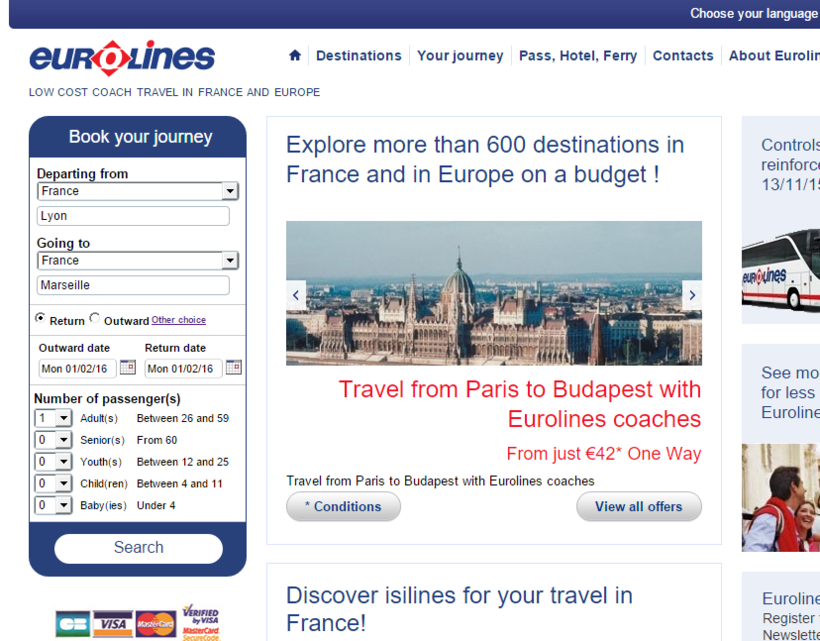Image resolution: width=820 pixels, height=641 pixels.
Task: Open the Return date calendar picker
Action: point(234,368)
